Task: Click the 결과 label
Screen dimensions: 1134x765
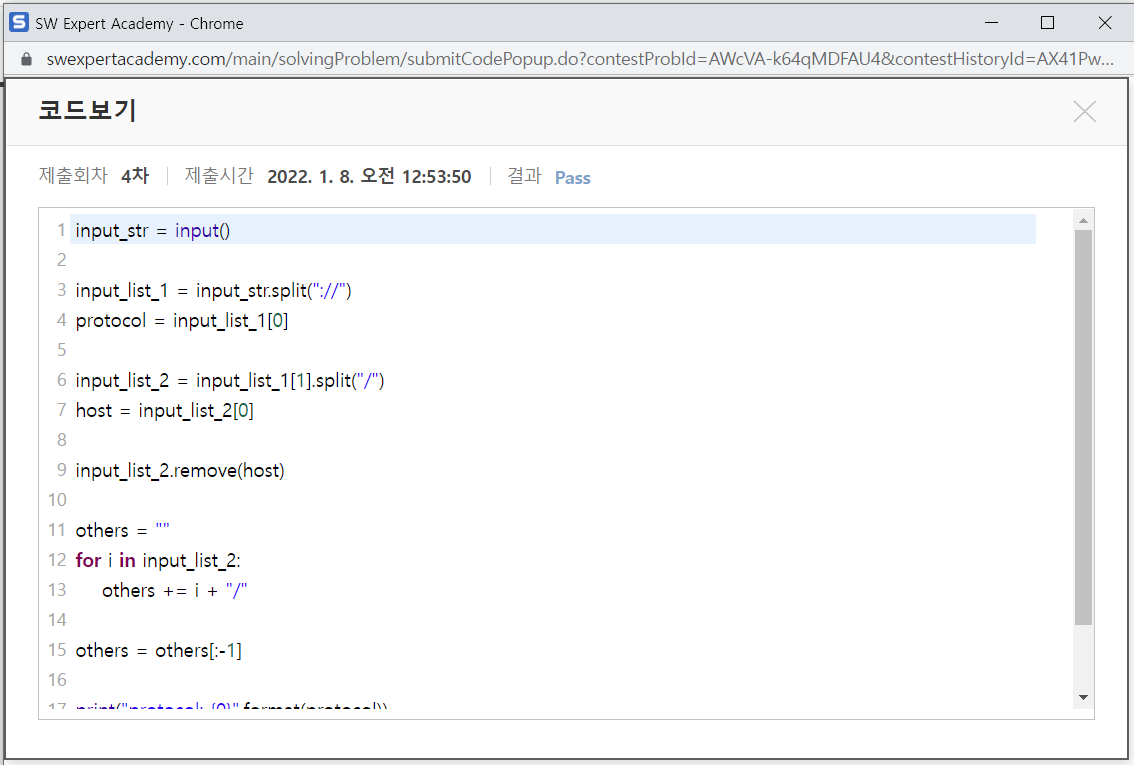Action: (524, 176)
